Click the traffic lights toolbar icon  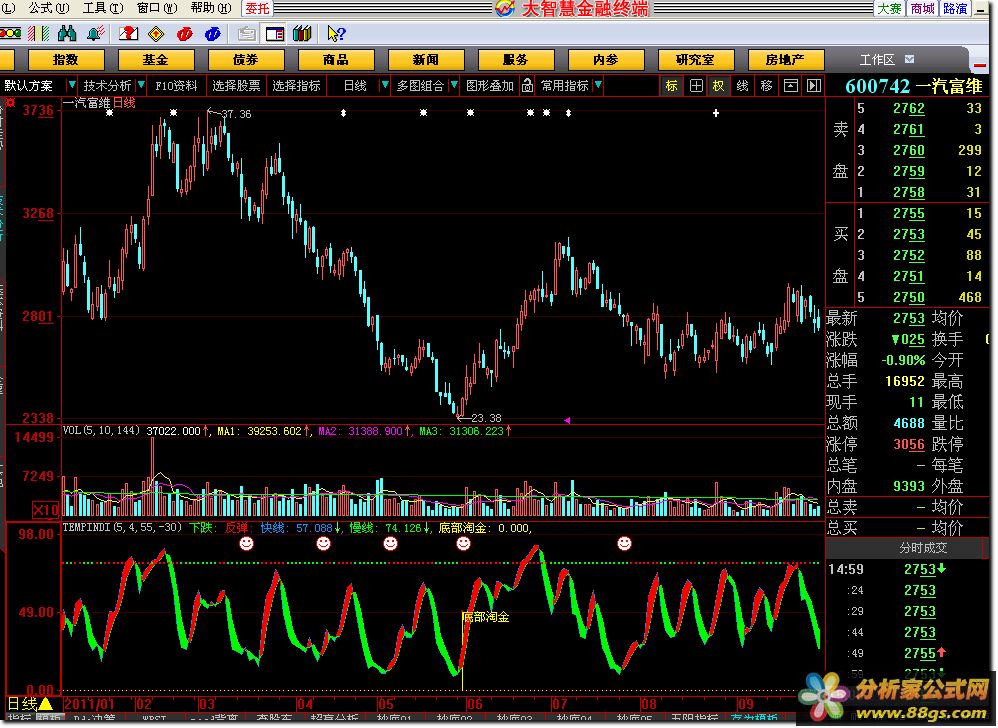(x=11, y=33)
